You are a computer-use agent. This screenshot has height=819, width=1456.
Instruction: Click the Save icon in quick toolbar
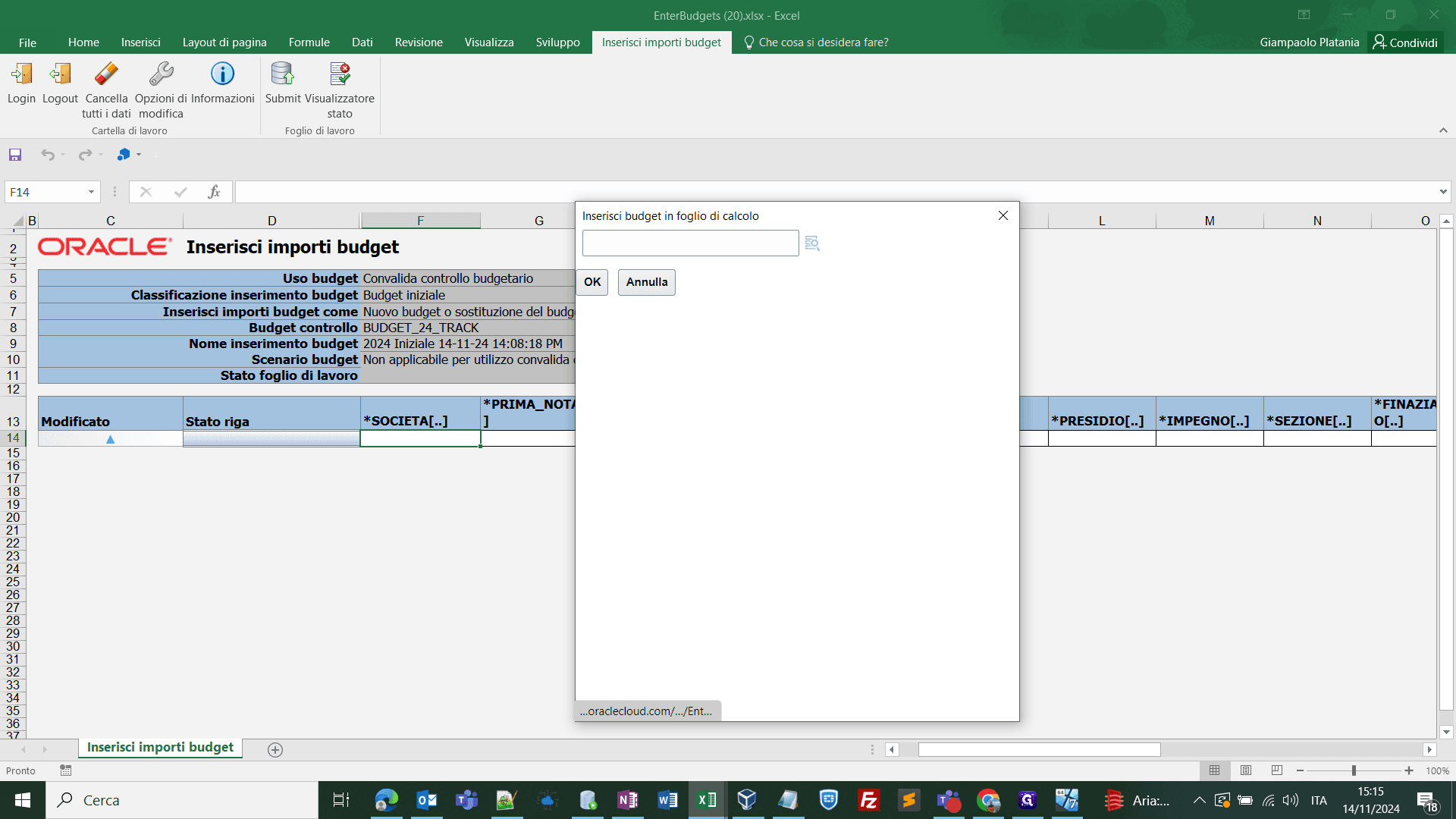pos(15,155)
